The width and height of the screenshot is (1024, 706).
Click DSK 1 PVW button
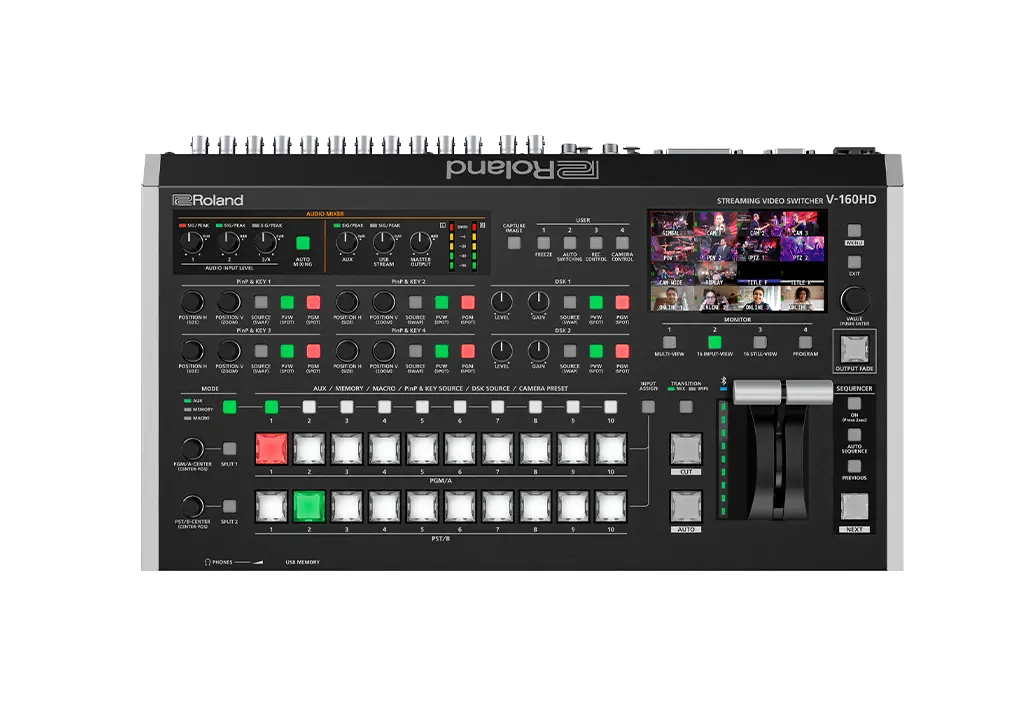(x=596, y=302)
